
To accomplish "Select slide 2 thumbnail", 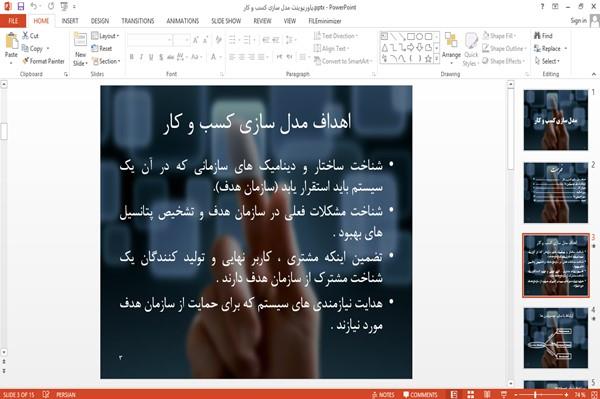I will point(556,192).
